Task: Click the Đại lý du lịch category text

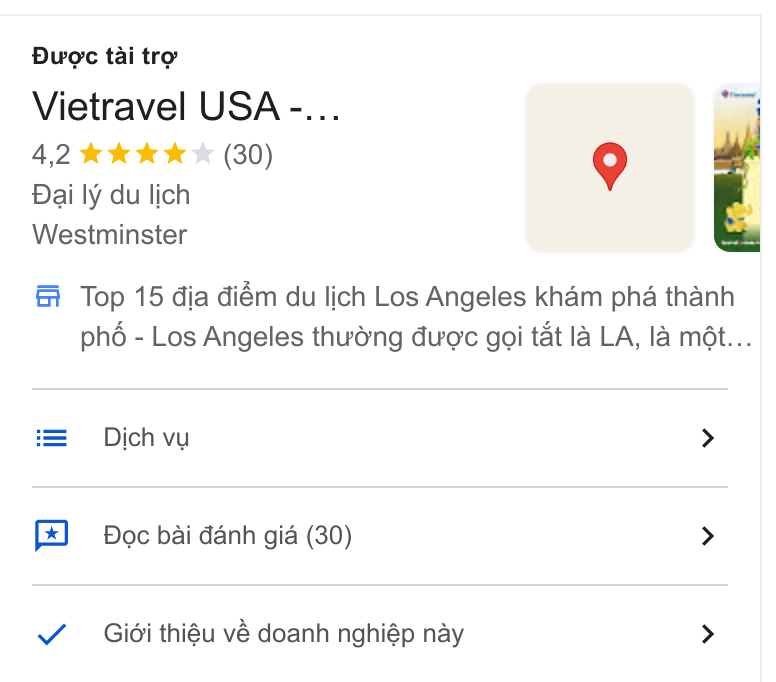Action: coord(111,195)
